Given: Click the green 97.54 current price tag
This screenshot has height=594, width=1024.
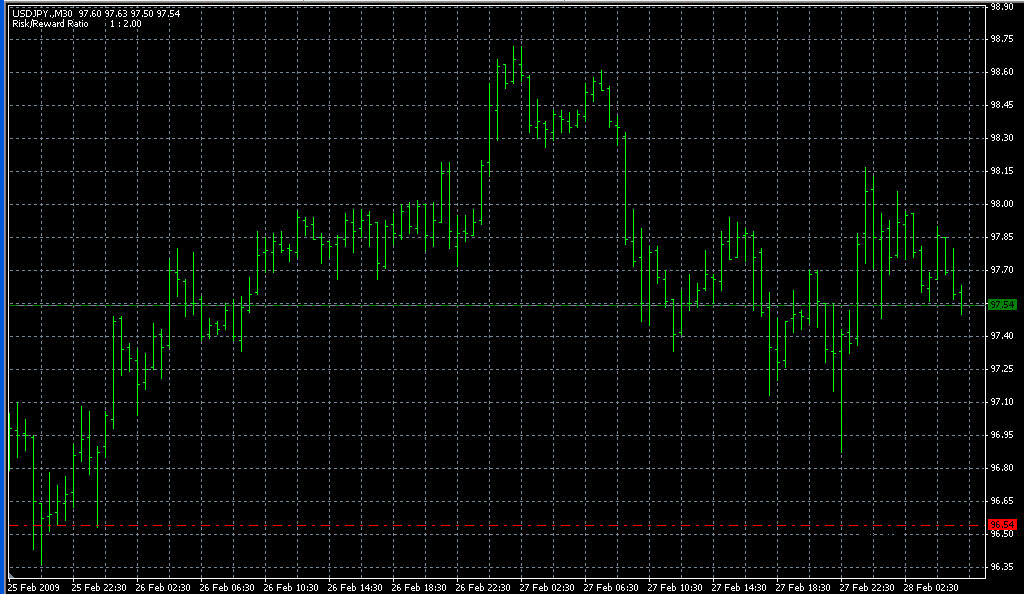Looking at the screenshot, I should tap(1002, 305).
